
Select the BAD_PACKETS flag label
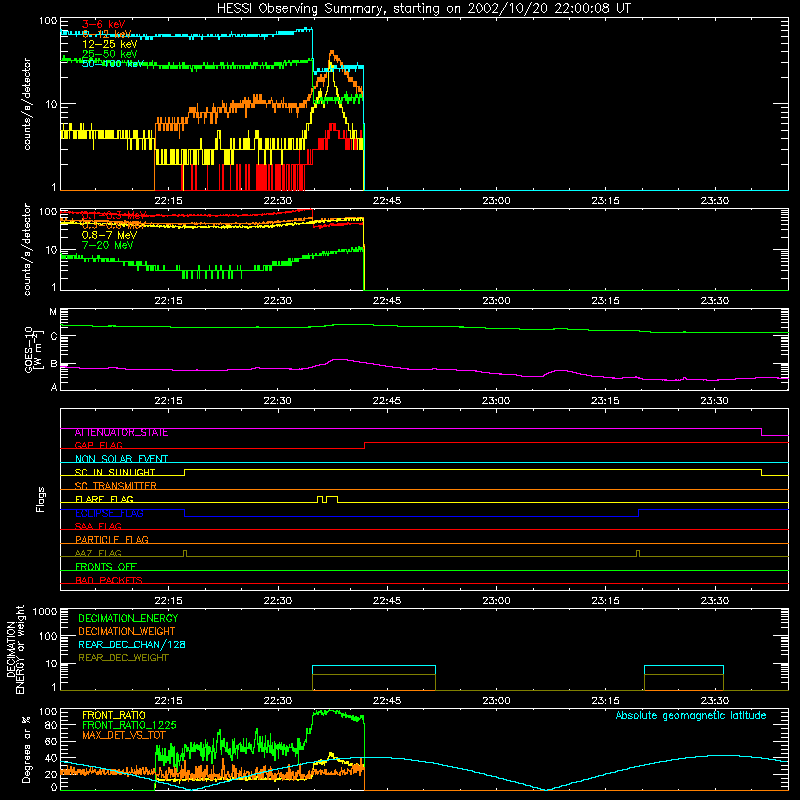point(109,580)
